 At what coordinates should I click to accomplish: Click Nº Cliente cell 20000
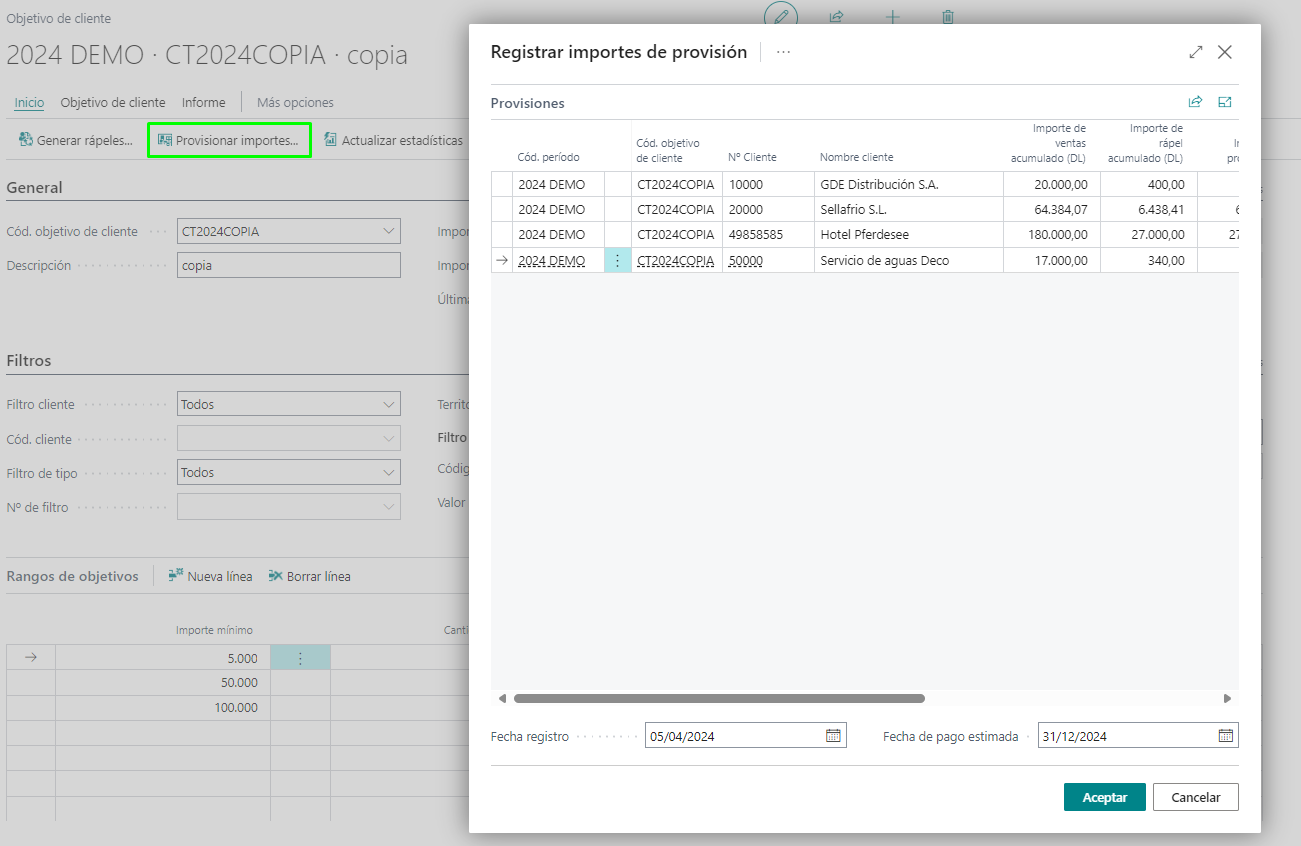769,210
